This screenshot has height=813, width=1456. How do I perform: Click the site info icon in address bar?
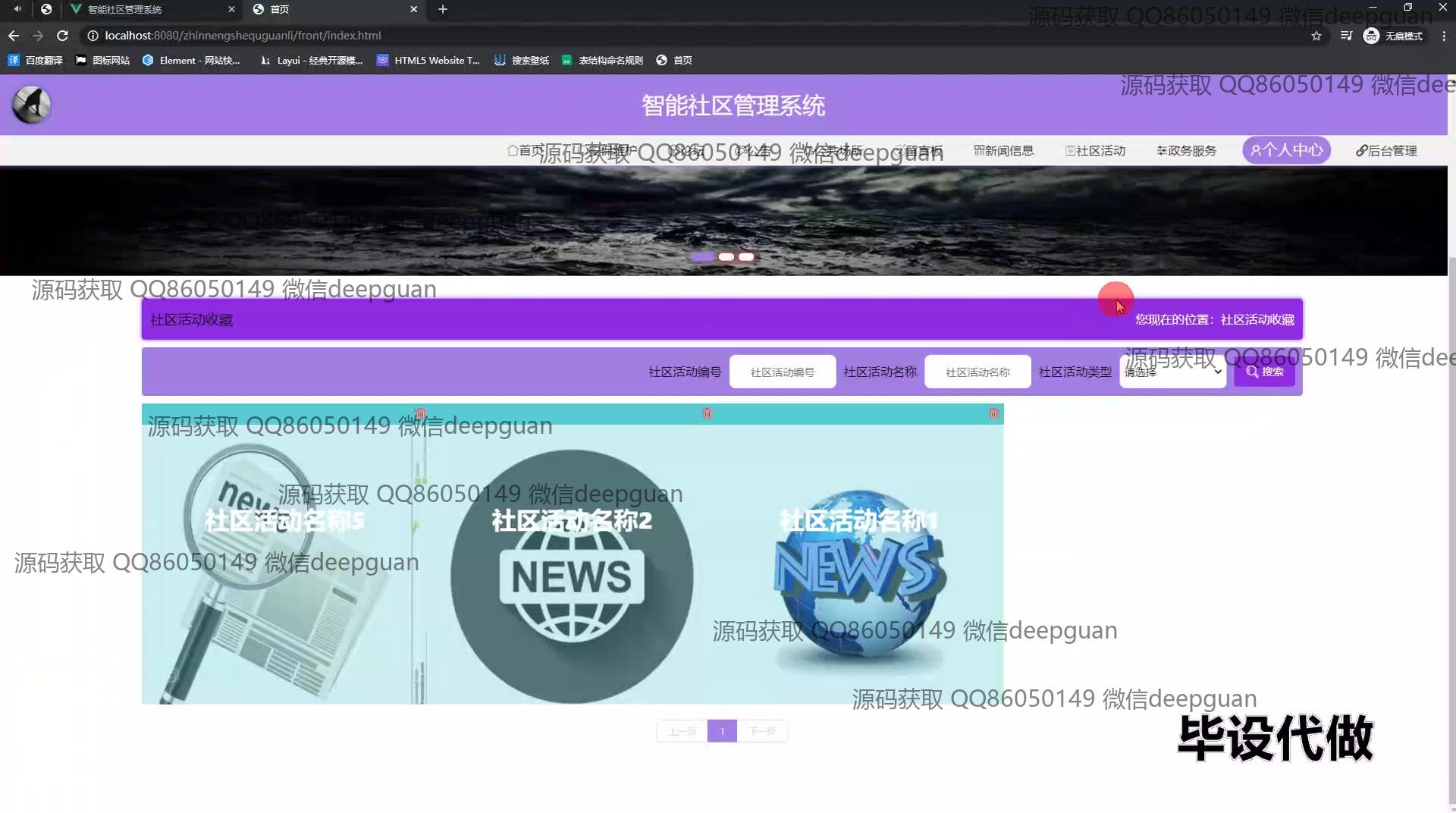pos(93,36)
